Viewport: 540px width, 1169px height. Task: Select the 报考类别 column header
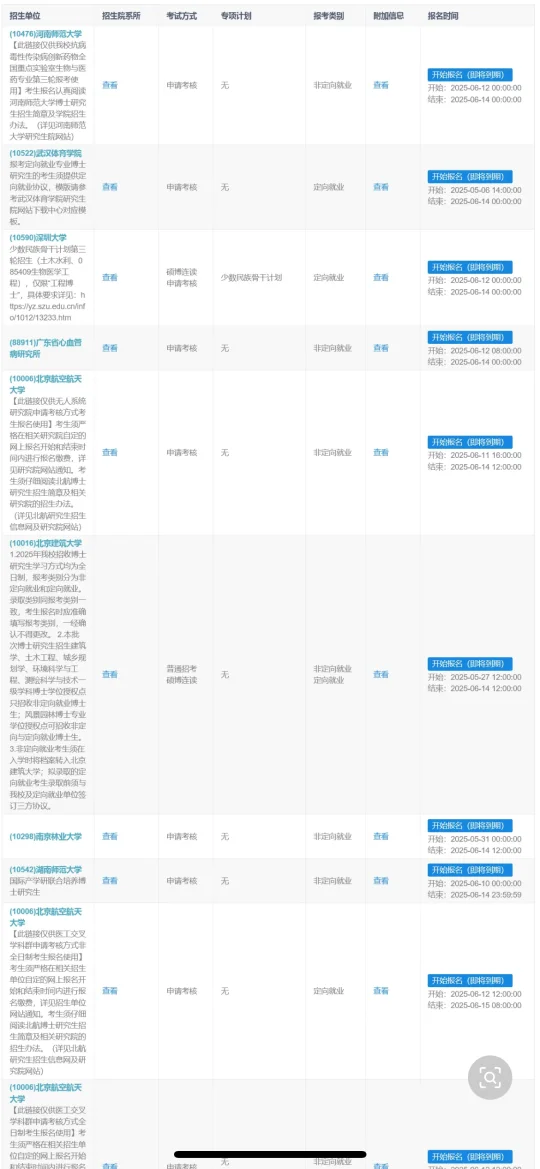coord(329,16)
